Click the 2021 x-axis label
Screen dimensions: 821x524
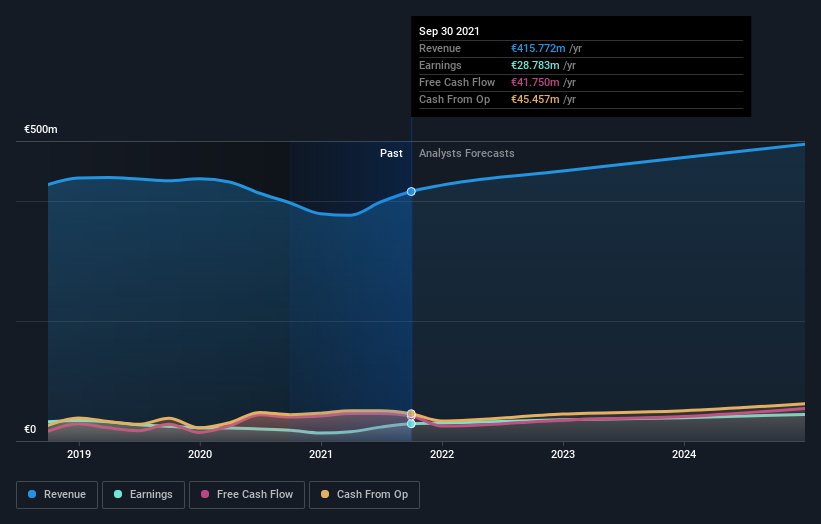pos(321,454)
